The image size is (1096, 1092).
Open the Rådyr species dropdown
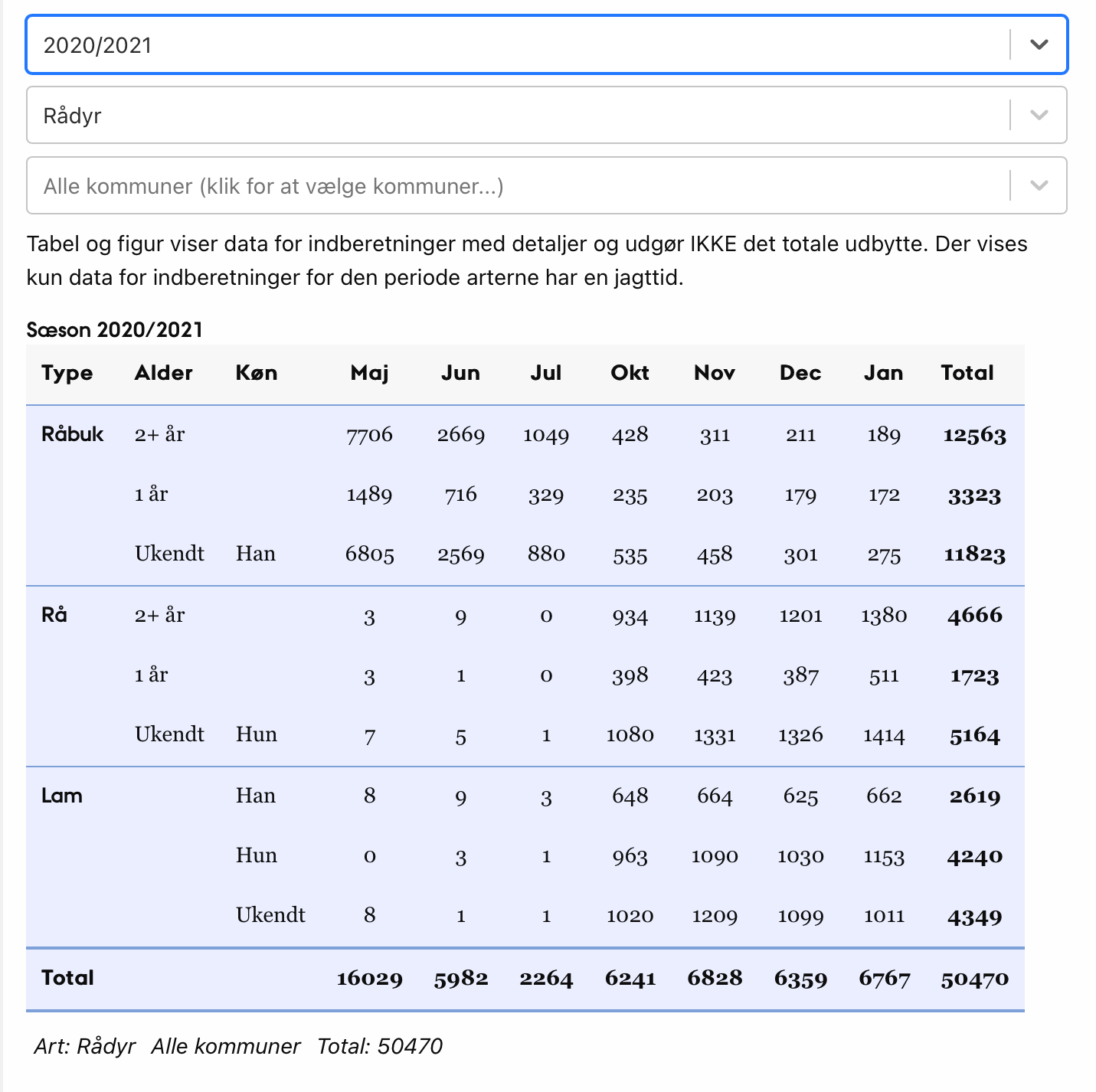tap(521, 116)
